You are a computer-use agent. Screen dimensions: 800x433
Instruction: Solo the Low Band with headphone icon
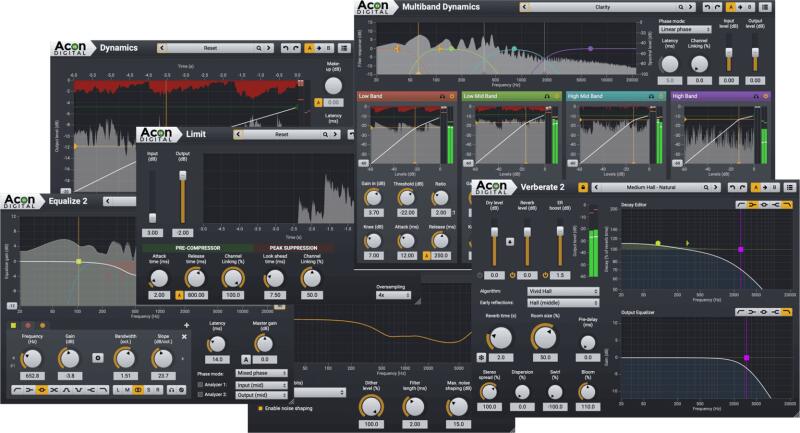(442, 96)
